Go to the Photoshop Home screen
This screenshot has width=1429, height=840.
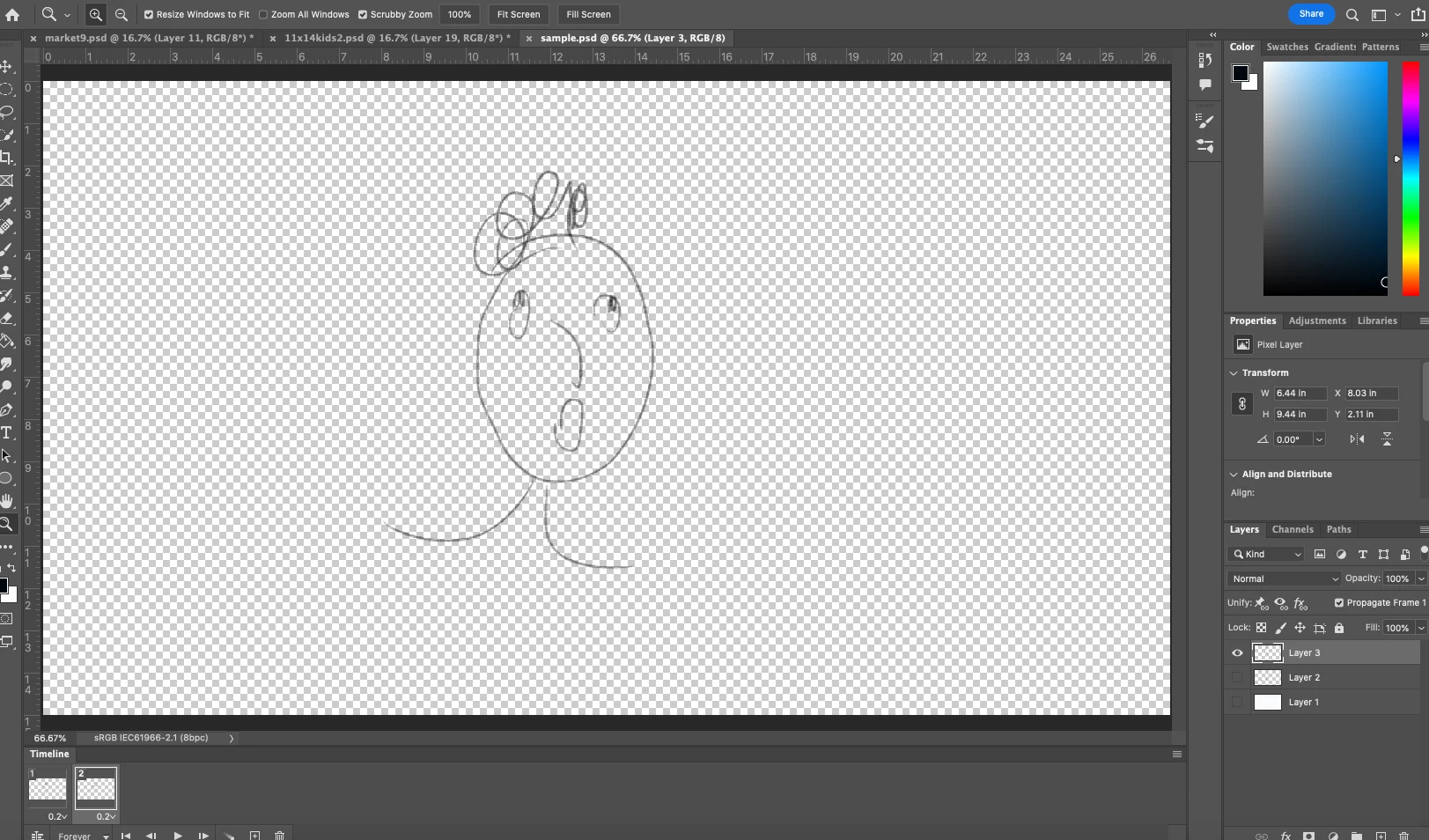coord(12,14)
